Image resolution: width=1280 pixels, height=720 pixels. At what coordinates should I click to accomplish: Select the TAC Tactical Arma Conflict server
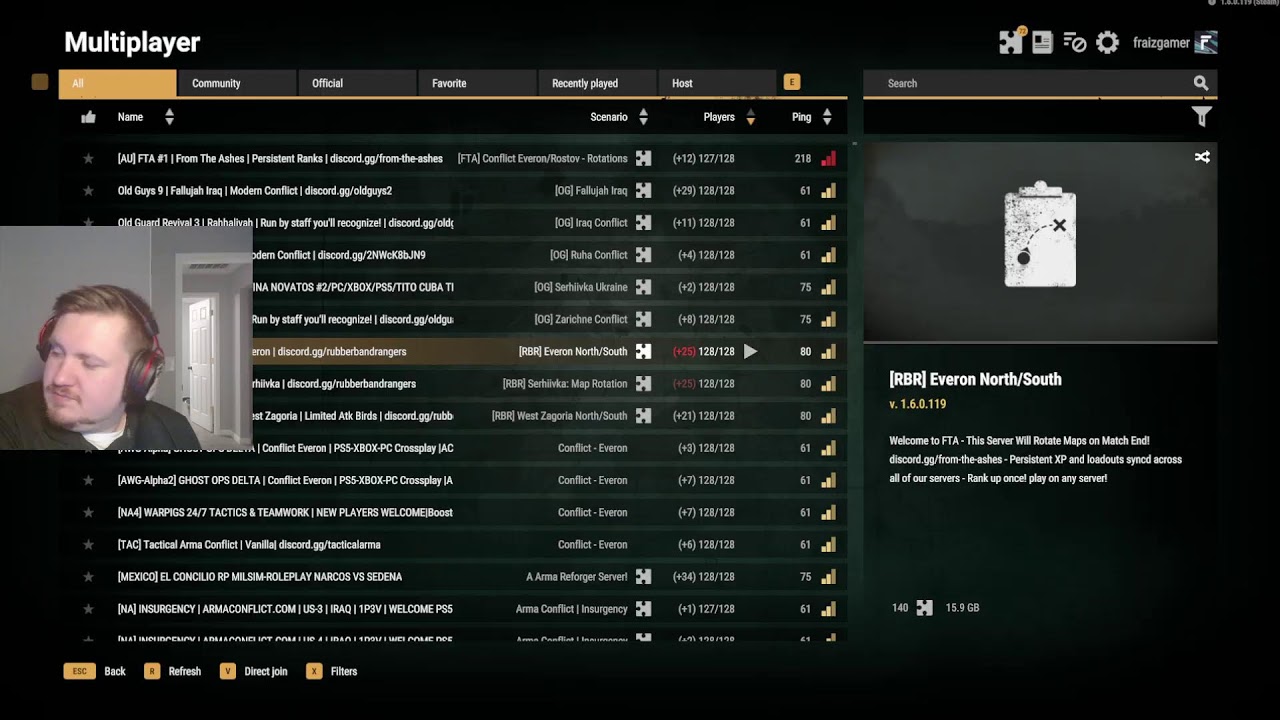[x=453, y=545]
